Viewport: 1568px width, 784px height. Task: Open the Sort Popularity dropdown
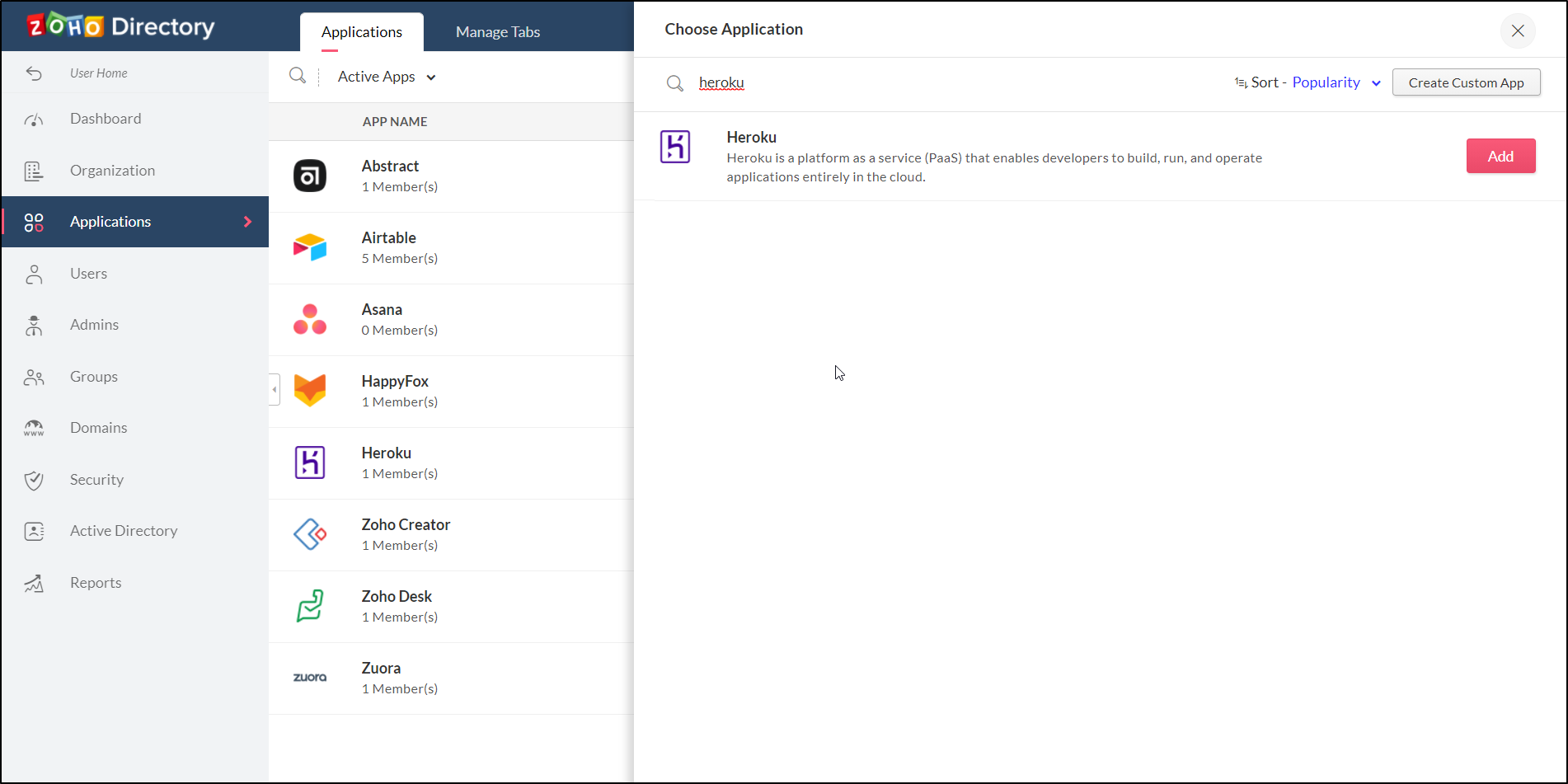(1336, 82)
